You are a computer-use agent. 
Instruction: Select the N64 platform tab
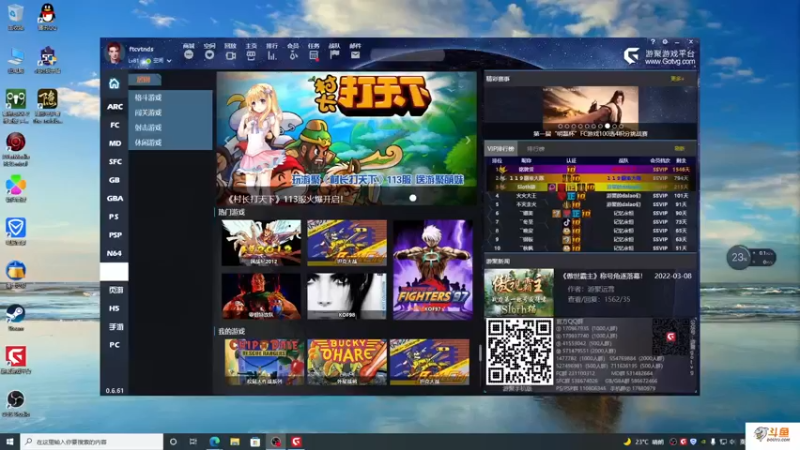coord(115,253)
